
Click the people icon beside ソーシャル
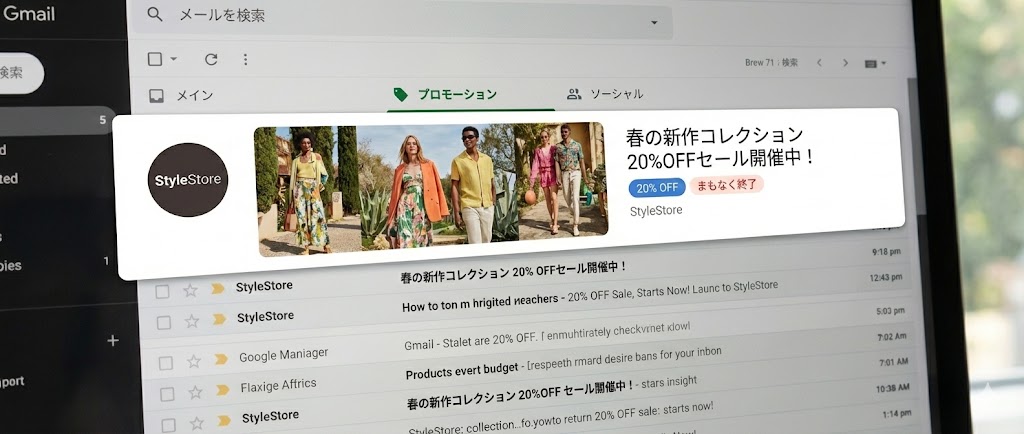point(574,94)
